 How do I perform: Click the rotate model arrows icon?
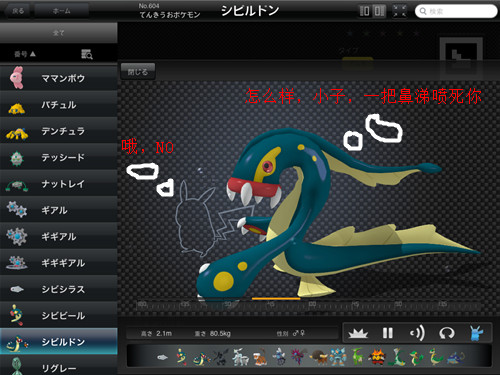447,333
